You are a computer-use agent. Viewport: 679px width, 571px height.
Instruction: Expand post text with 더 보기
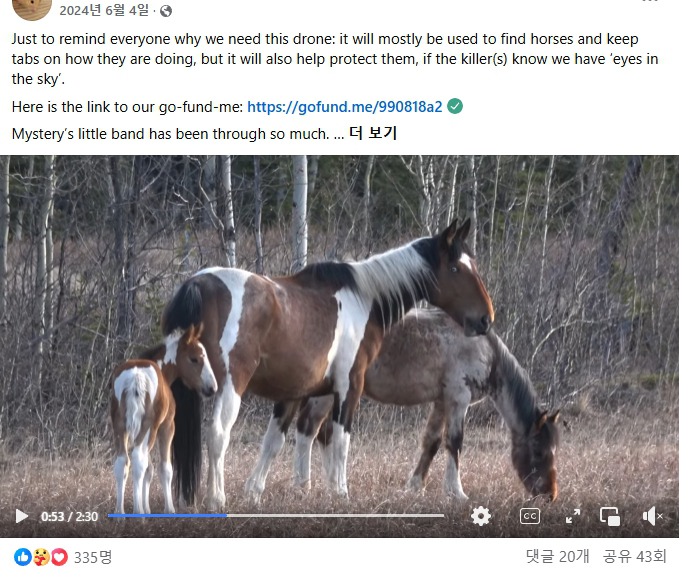point(373,133)
